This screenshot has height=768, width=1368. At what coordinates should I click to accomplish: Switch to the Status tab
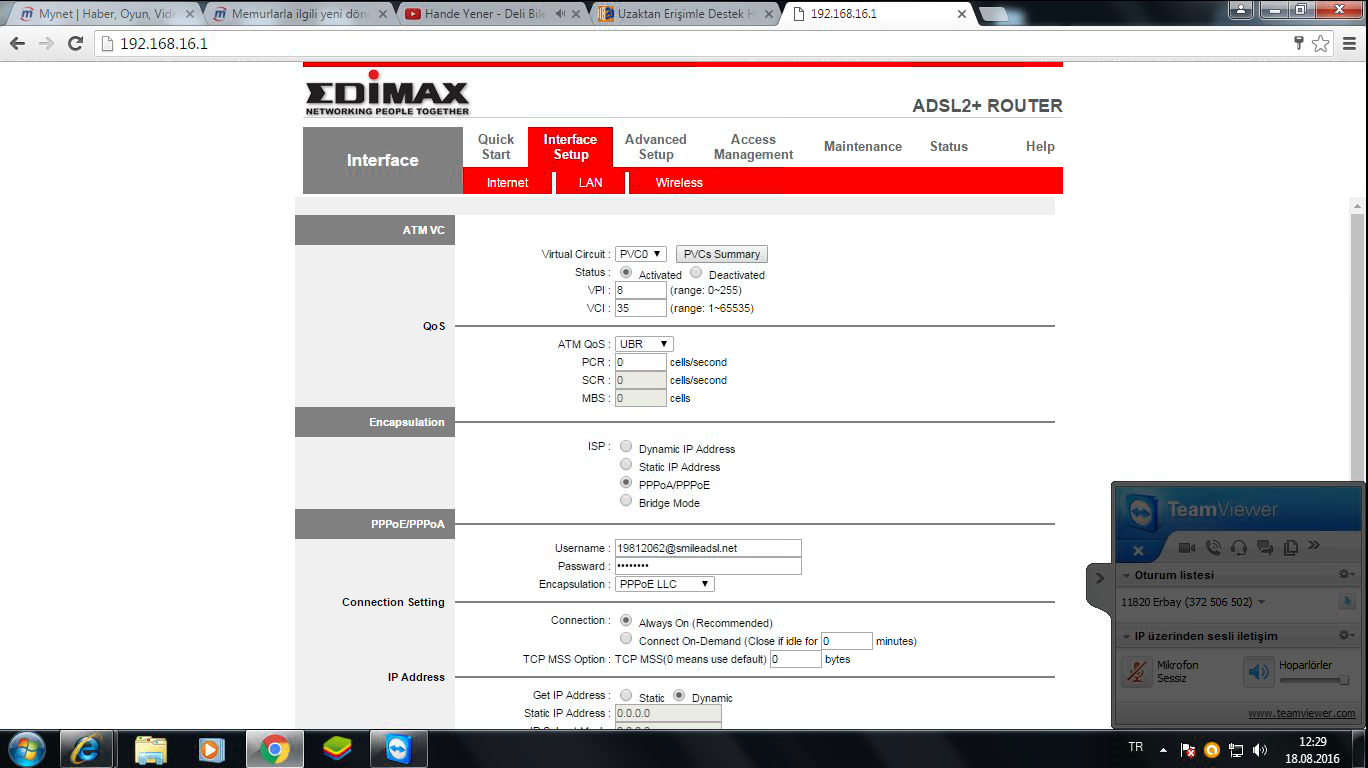(949, 147)
